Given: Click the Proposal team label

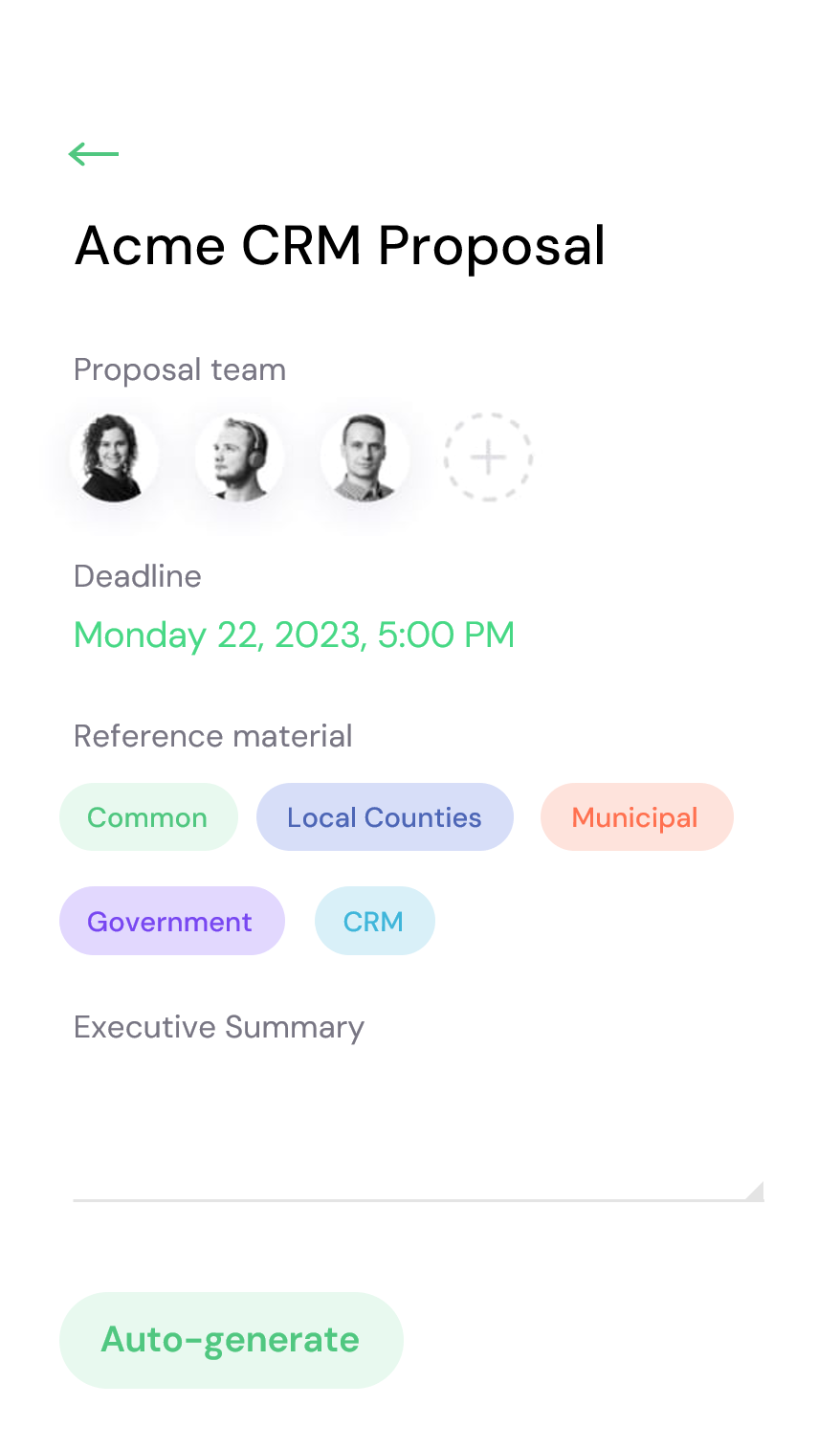Looking at the screenshot, I should point(180,370).
